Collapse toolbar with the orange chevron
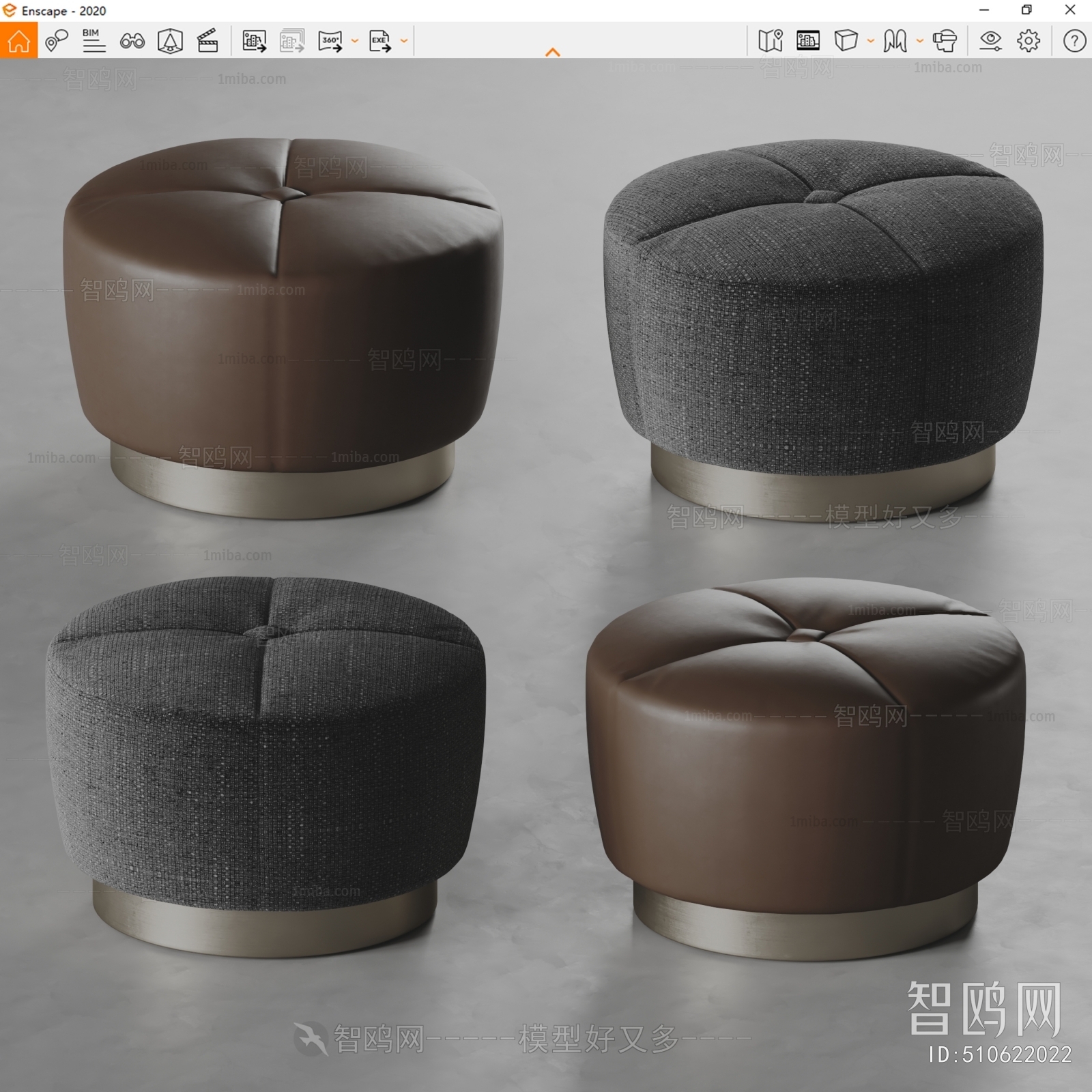Viewport: 1092px width, 1092px height. 553,52
